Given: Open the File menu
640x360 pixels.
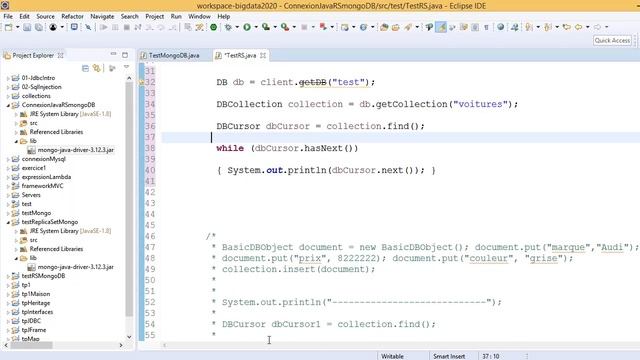Looking at the screenshot, I should [8, 16].
